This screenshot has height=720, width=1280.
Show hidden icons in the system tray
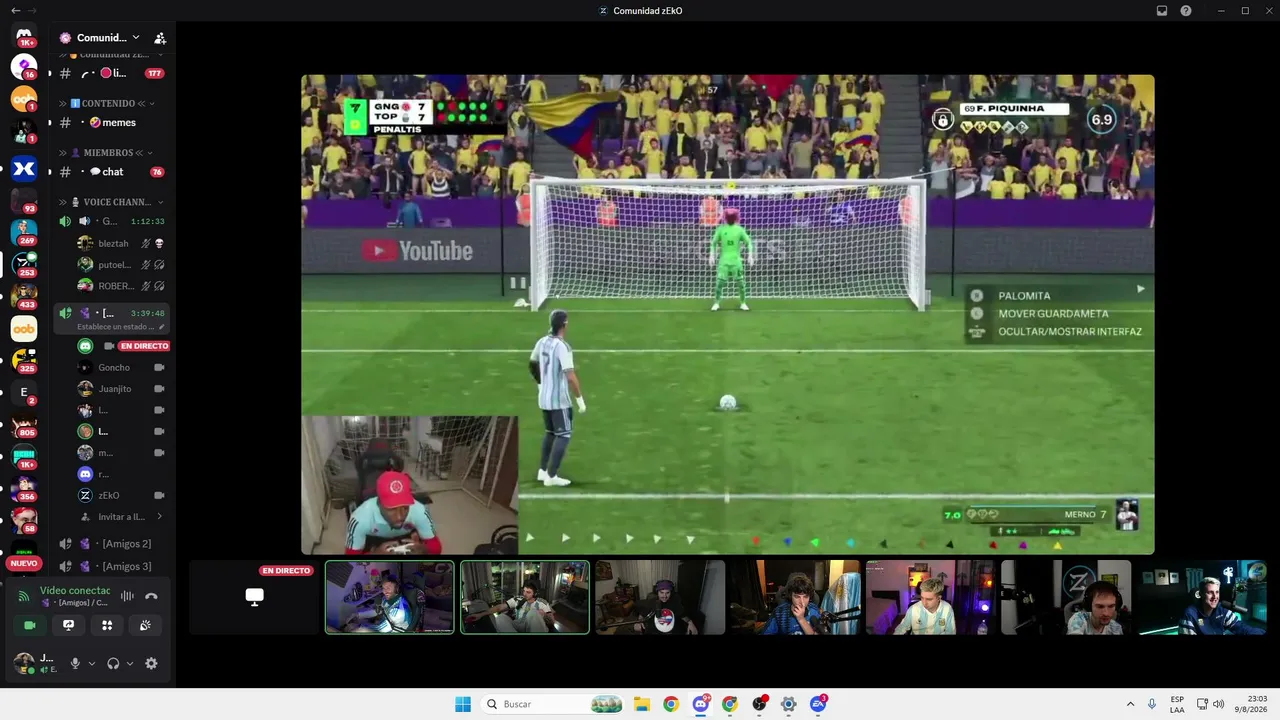click(x=1130, y=704)
